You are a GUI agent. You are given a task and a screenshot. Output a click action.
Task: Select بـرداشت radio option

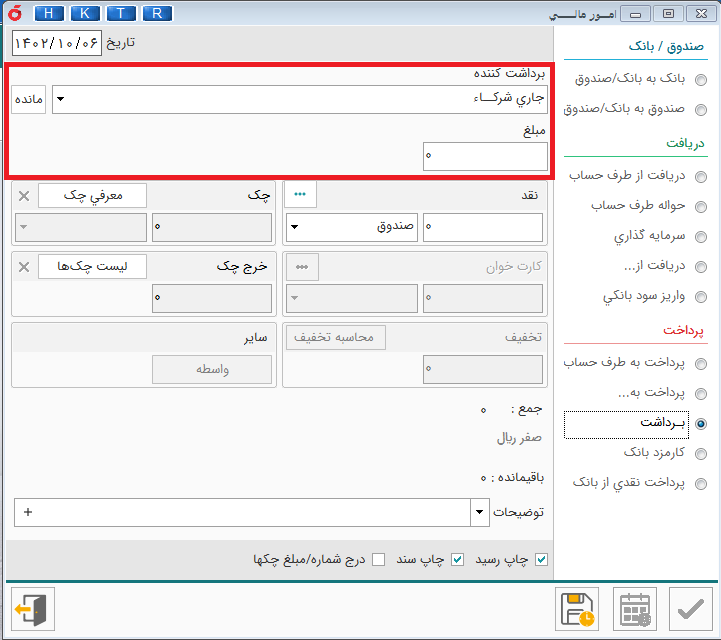pos(701,424)
